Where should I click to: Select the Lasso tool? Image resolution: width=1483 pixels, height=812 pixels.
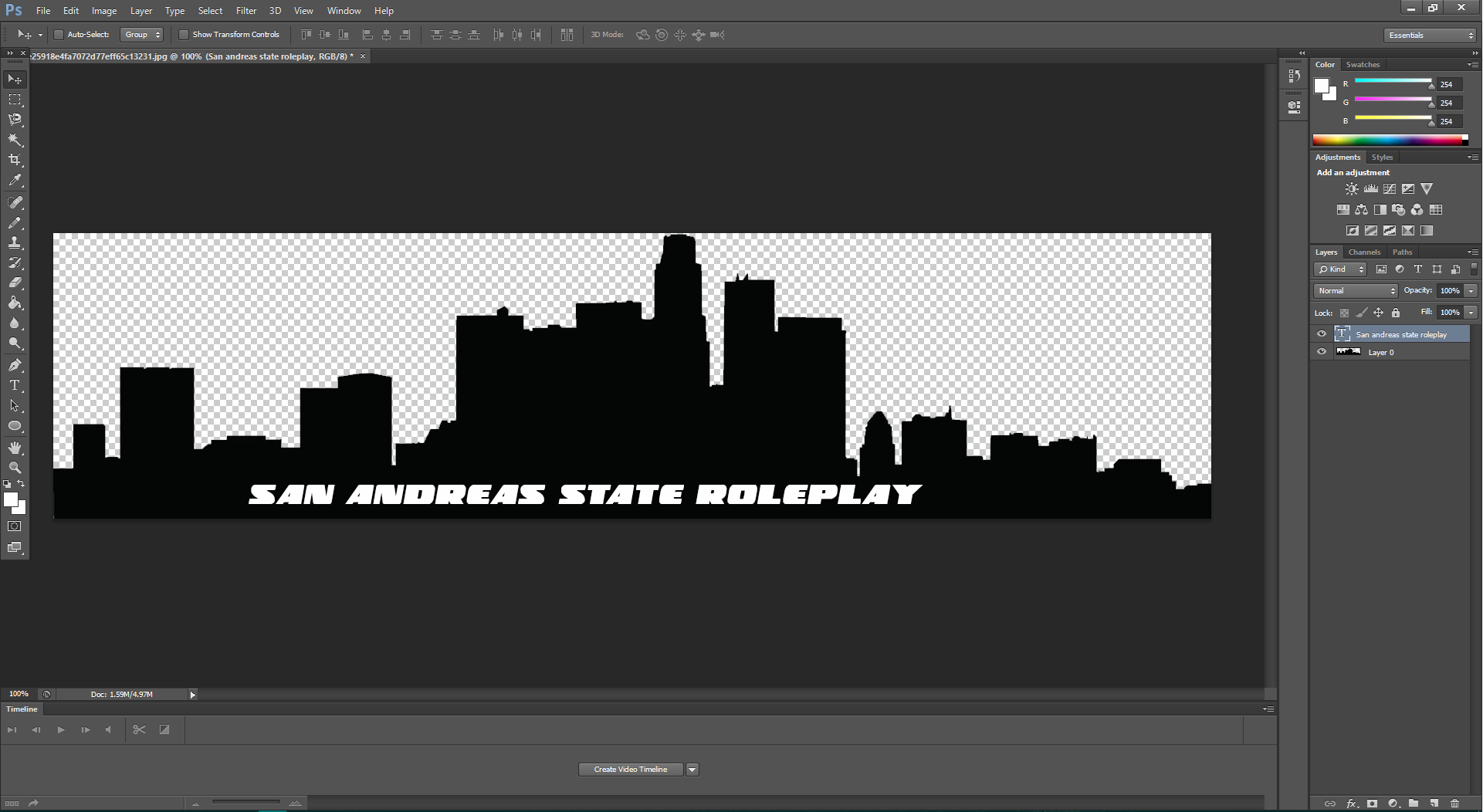click(x=15, y=120)
